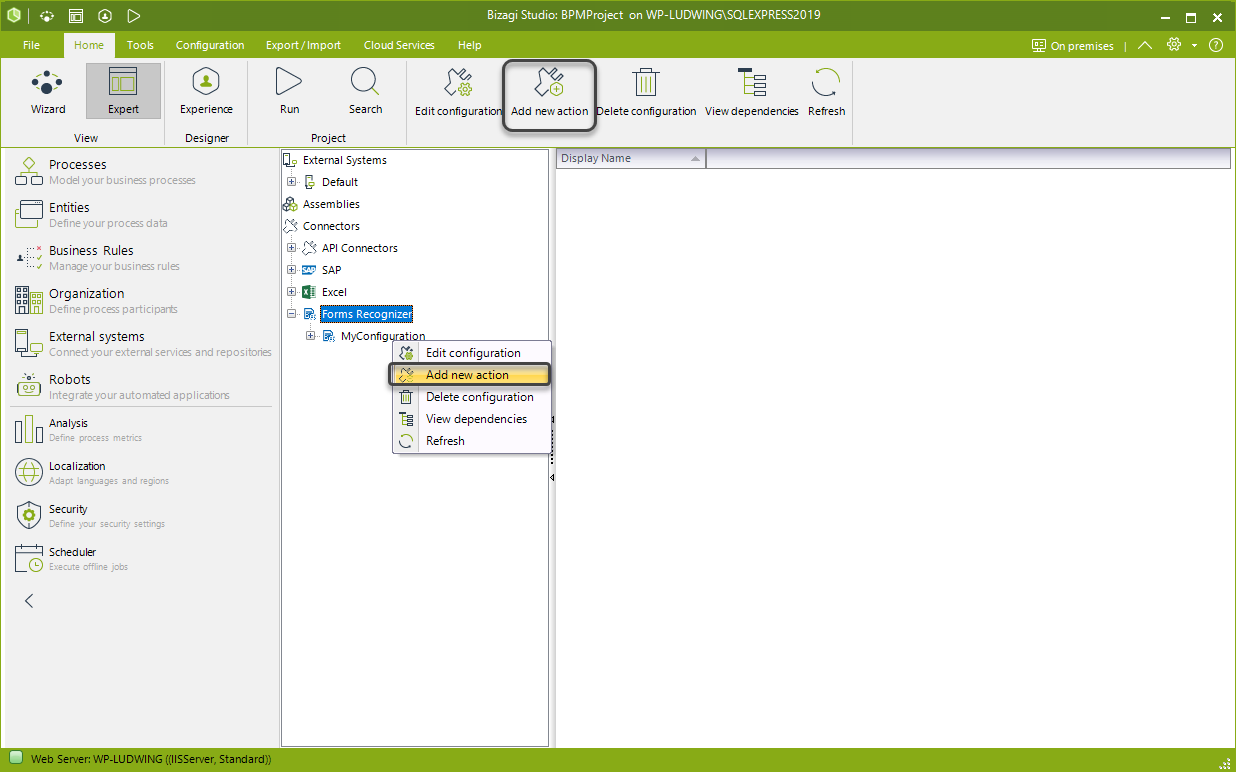Viewport: 1236px width, 772px height.
Task: Click the On premises button
Action: (x=1073, y=46)
